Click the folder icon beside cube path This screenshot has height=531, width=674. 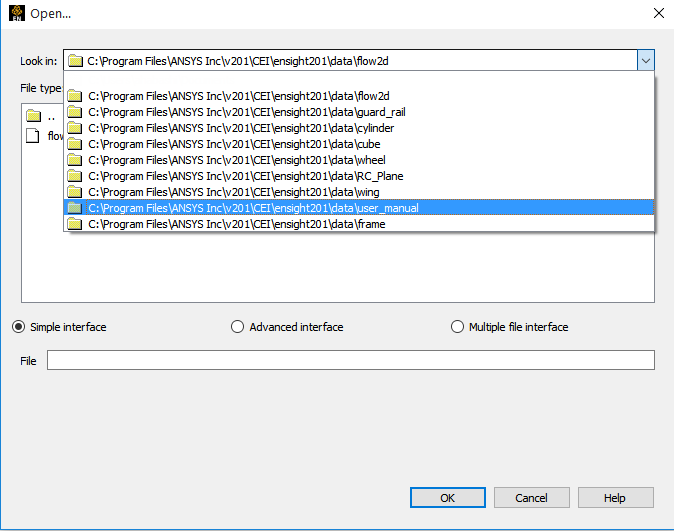click(75, 144)
